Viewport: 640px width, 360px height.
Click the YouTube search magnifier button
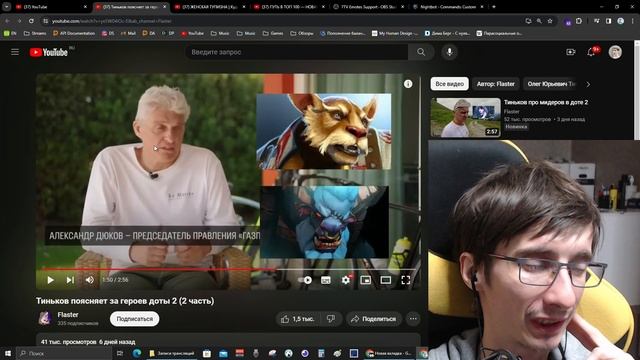coord(421,52)
